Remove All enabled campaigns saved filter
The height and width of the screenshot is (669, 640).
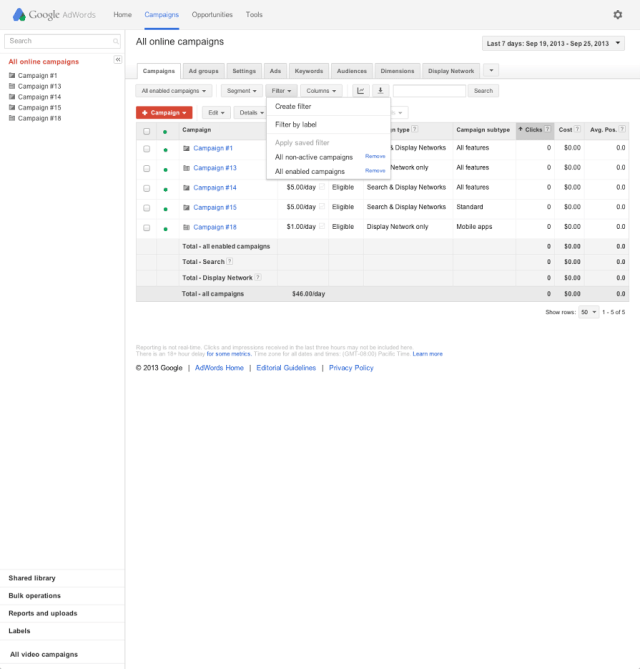[375, 170]
